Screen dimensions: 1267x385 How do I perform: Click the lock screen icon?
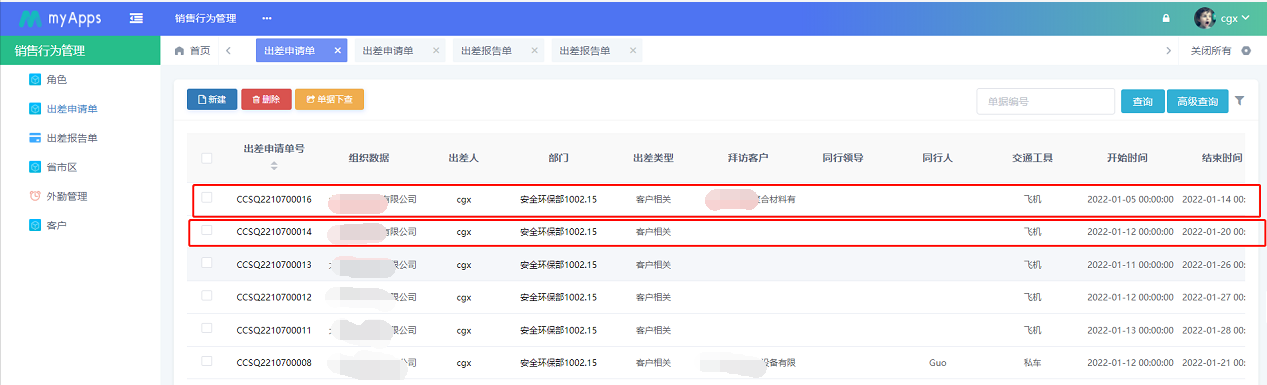point(1165,18)
